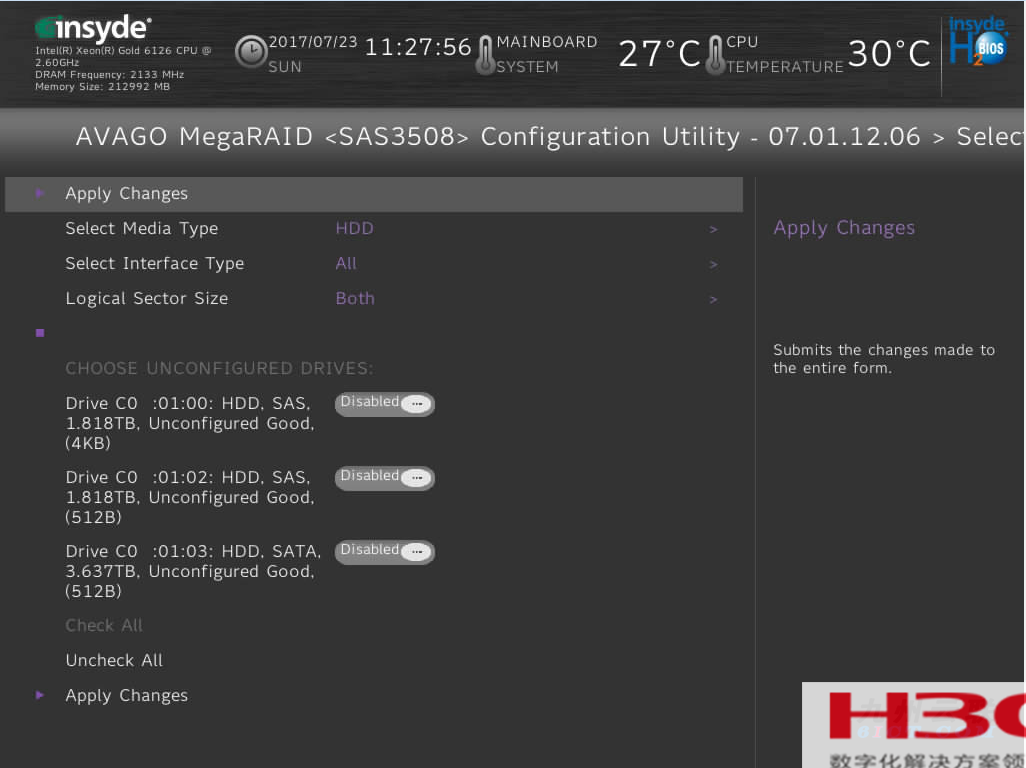Click the Apply Changes entry below Uncheck All
This screenshot has height=768, width=1026.
pyautogui.click(x=127, y=695)
